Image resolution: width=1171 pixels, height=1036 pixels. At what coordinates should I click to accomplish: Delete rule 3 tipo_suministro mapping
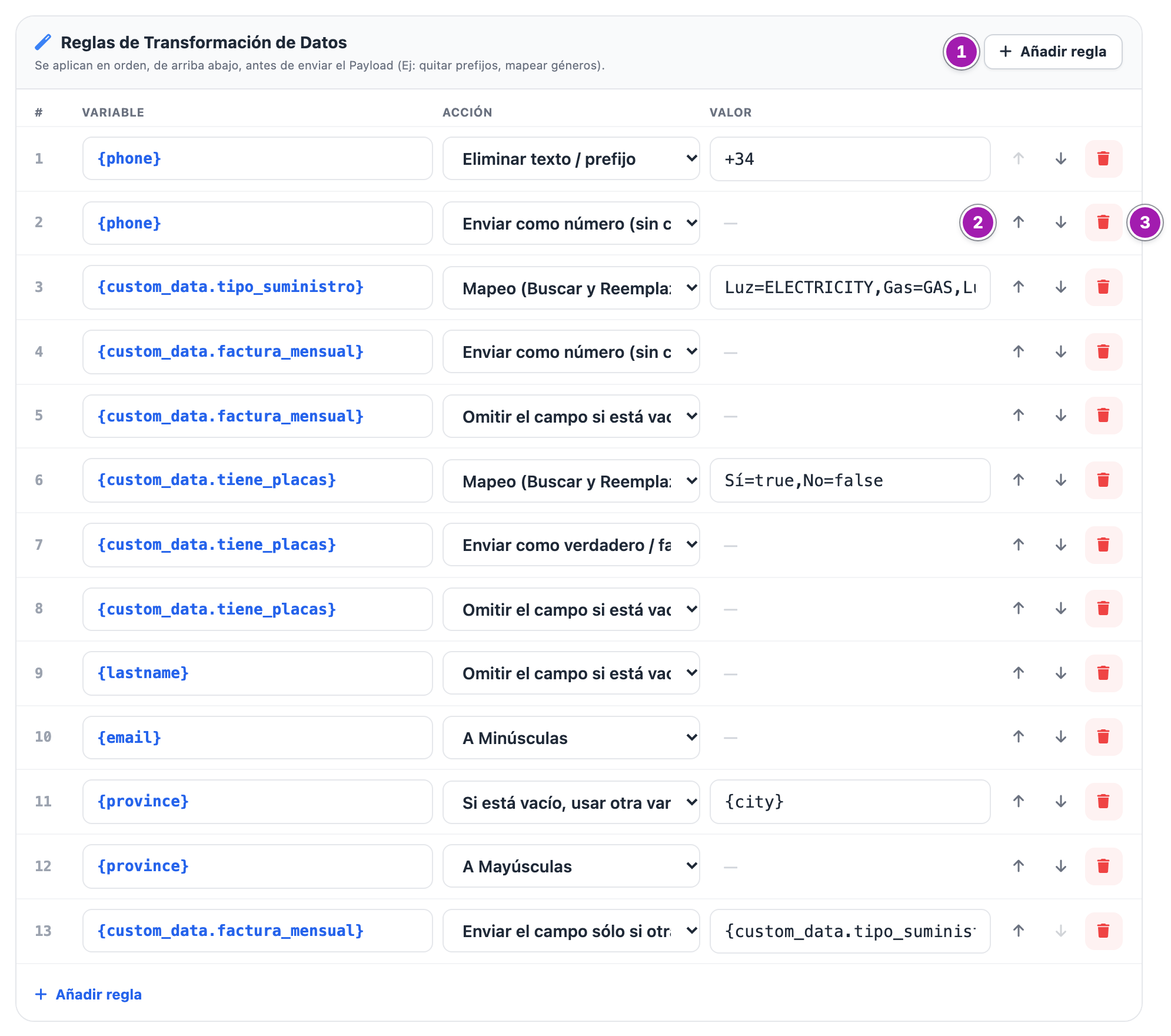pyautogui.click(x=1103, y=287)
